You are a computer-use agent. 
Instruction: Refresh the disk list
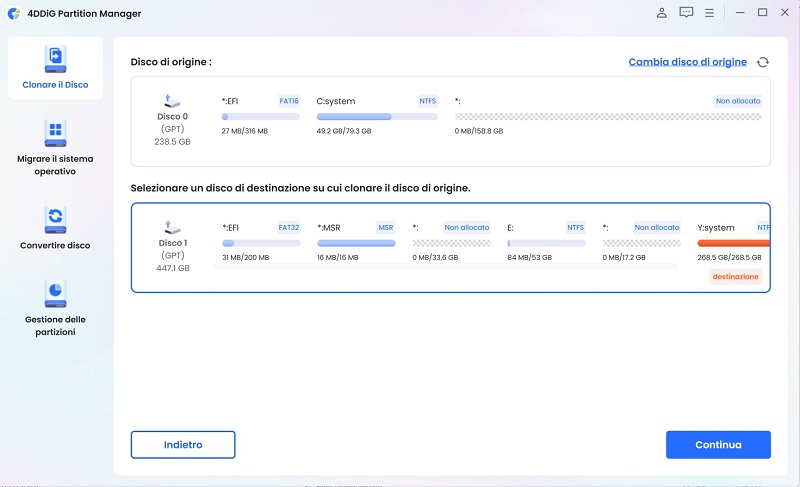pyautogui.click(x=763, y=62)
